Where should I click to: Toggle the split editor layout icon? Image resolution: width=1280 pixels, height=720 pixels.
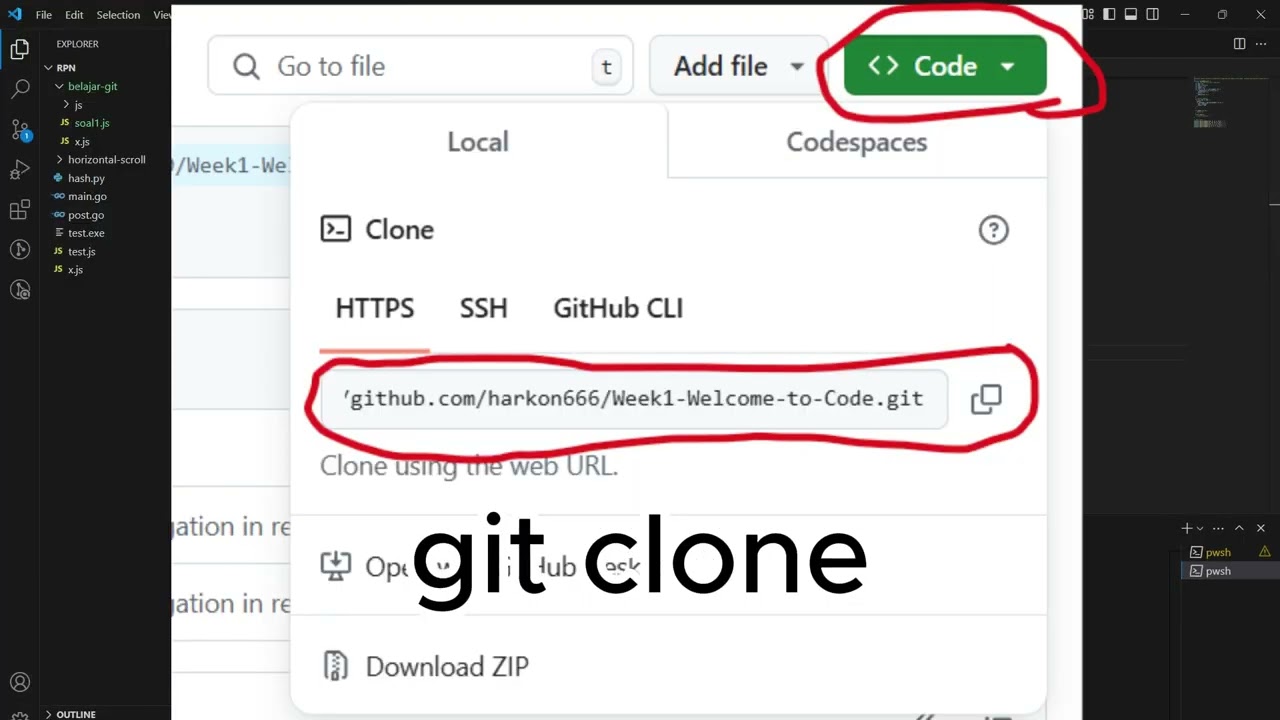click(1239, 43)
